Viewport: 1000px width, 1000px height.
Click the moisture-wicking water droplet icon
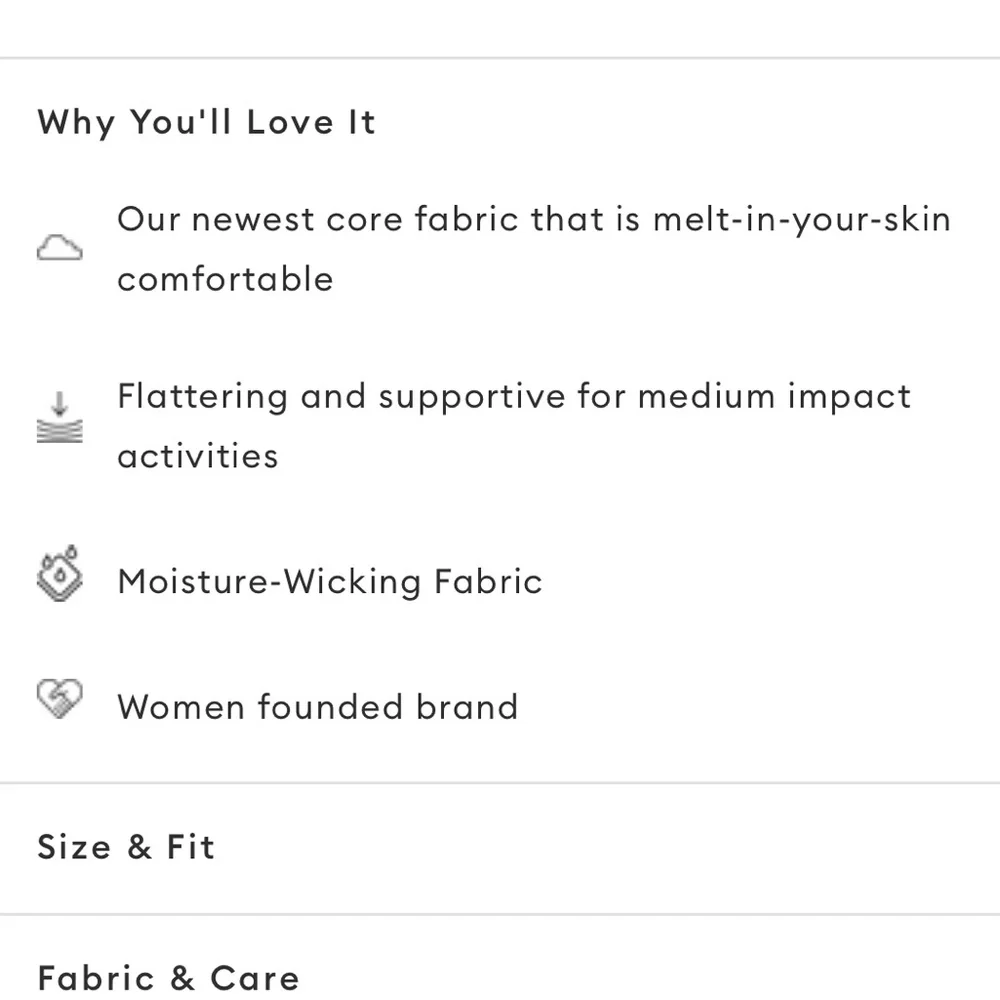pyautogui.click(x=60, y=573)
